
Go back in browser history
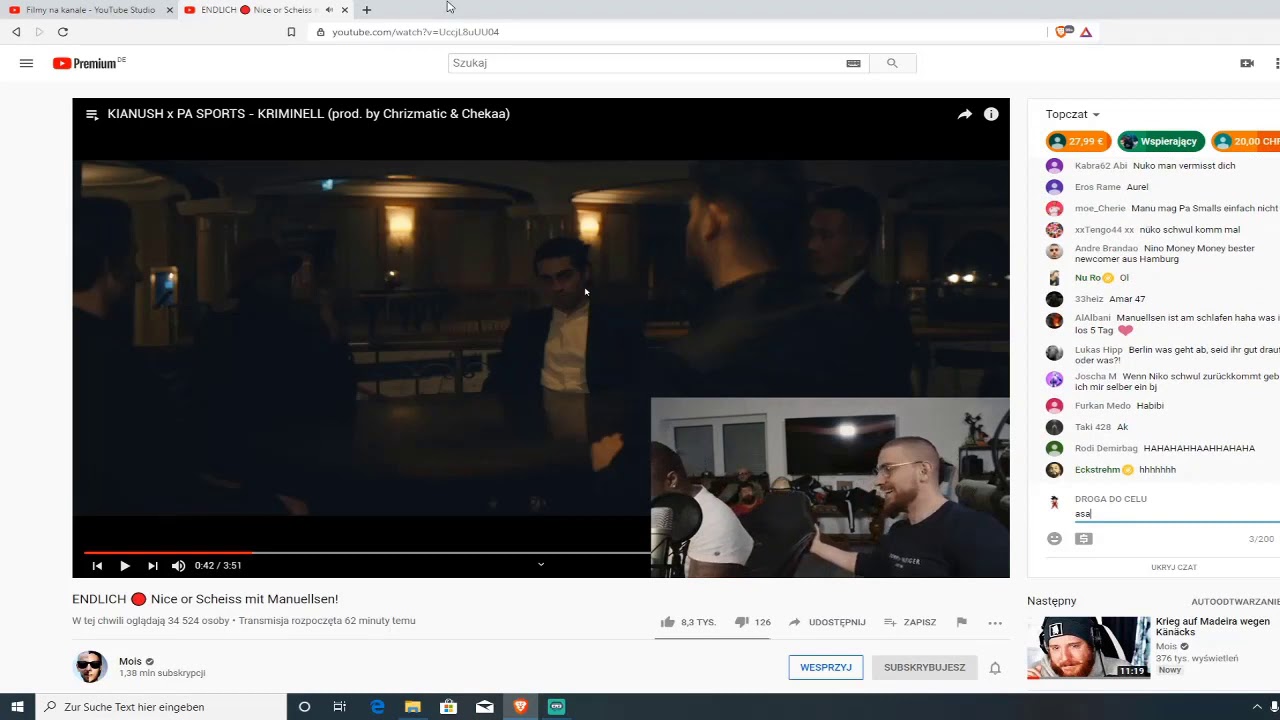(16, 32)
